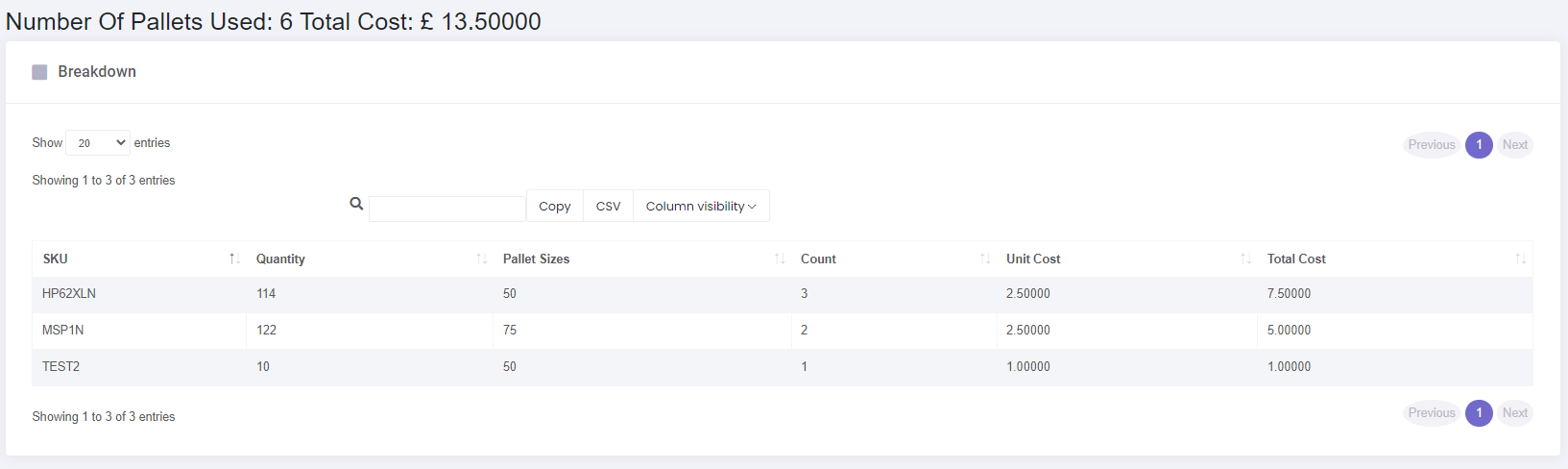The image size is (1568, 469).
Task: Click the Breakdown square icon
Action: [x=39, y=72]
